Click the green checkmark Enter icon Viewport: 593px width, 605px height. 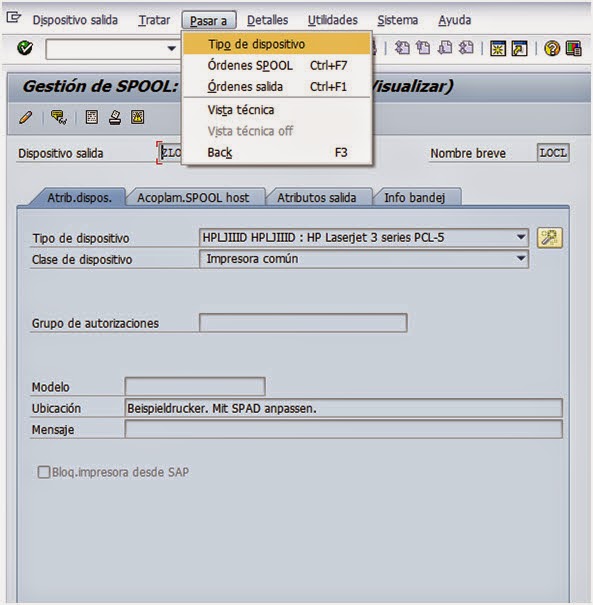[x=25, y=48]
